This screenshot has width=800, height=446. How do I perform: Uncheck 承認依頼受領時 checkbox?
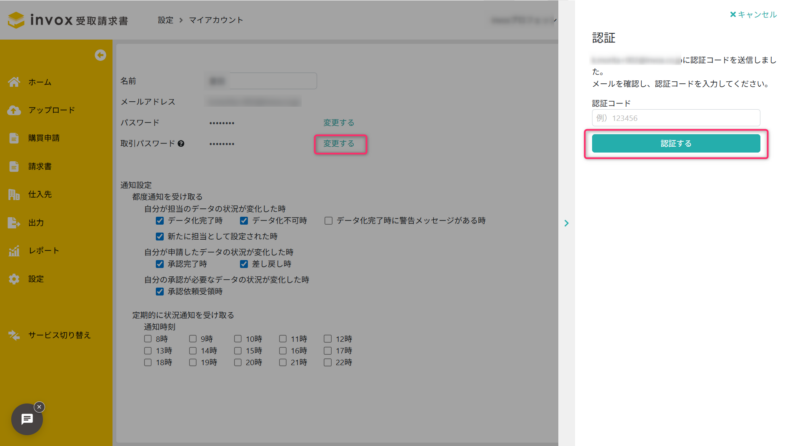pos(160,291)
